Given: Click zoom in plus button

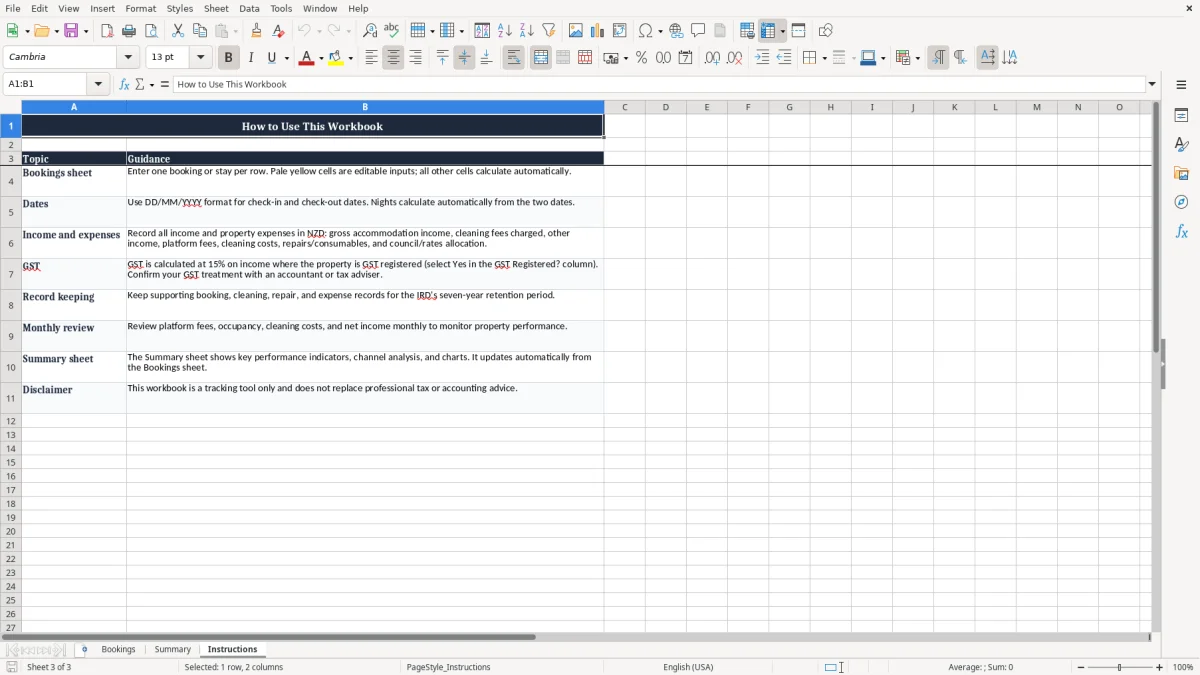Looking at the screenshot, I should coord(1160,667).
